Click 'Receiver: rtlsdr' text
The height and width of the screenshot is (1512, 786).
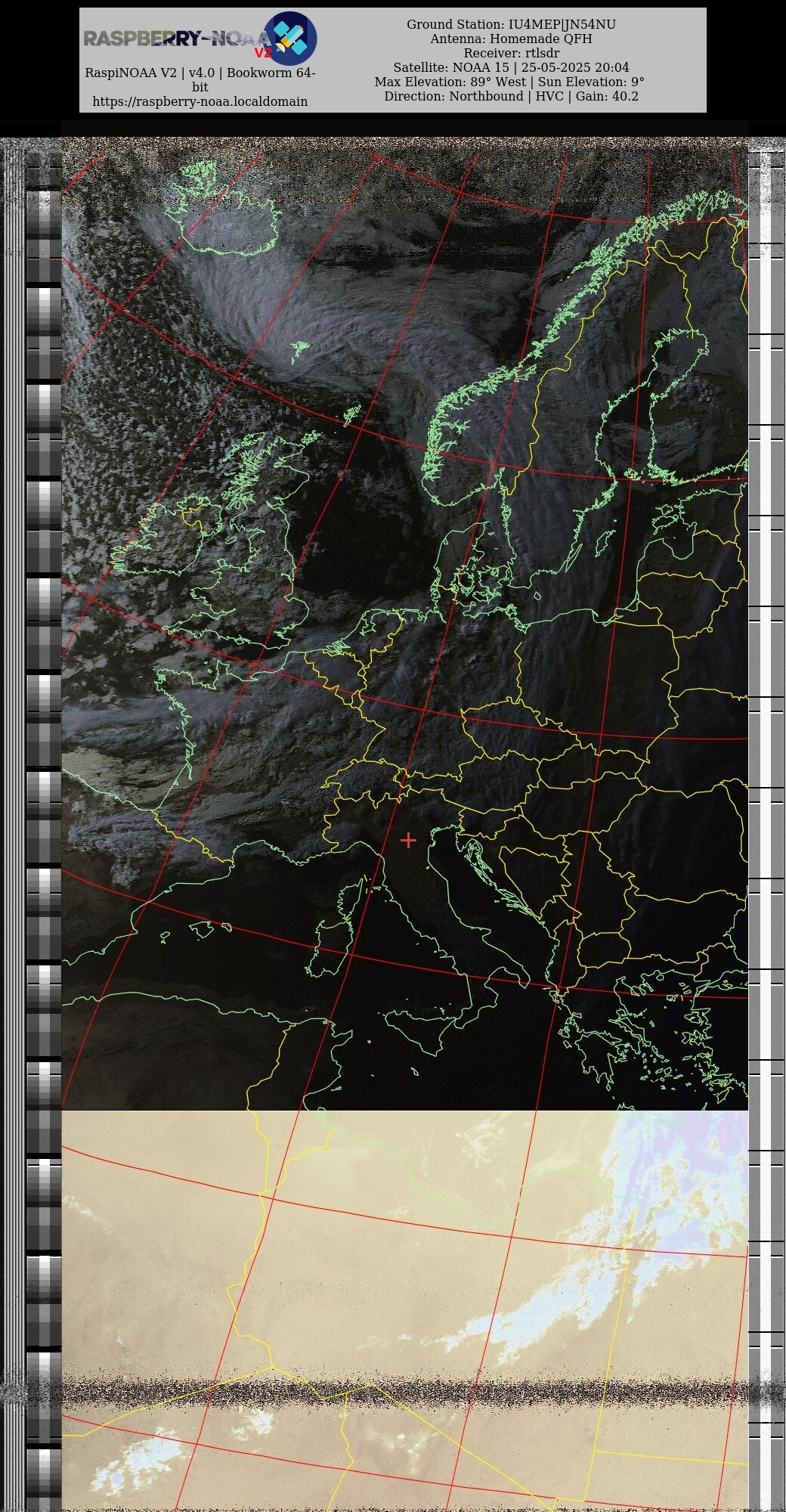coord(511,53)
